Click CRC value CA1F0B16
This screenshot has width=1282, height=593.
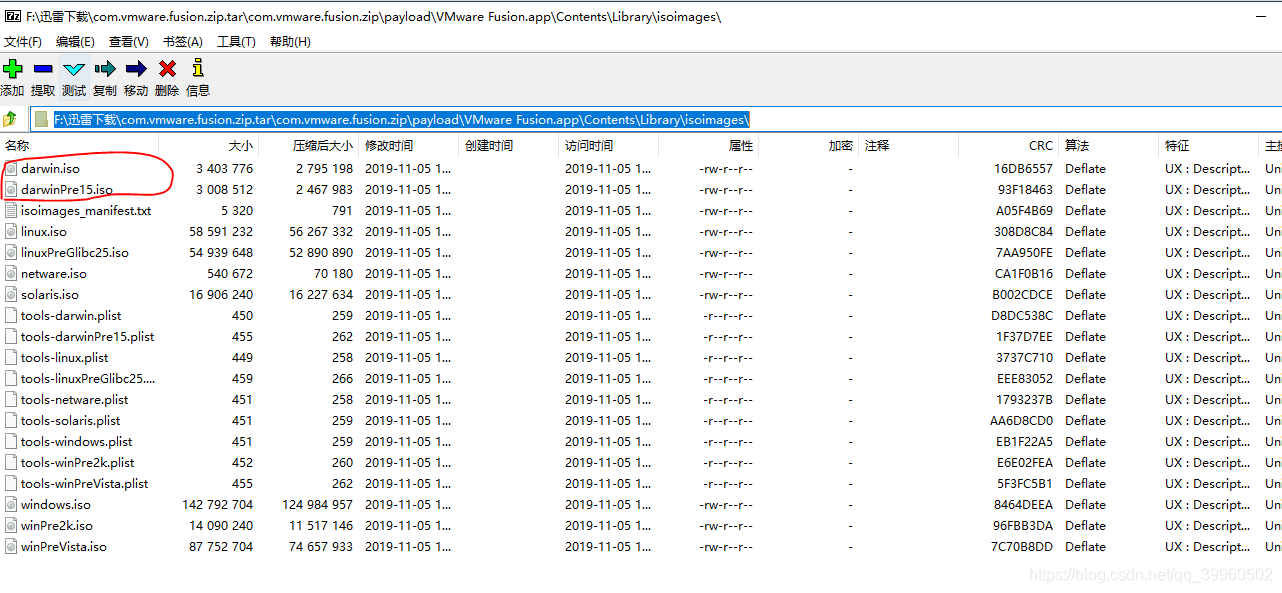pos(1023,273)
